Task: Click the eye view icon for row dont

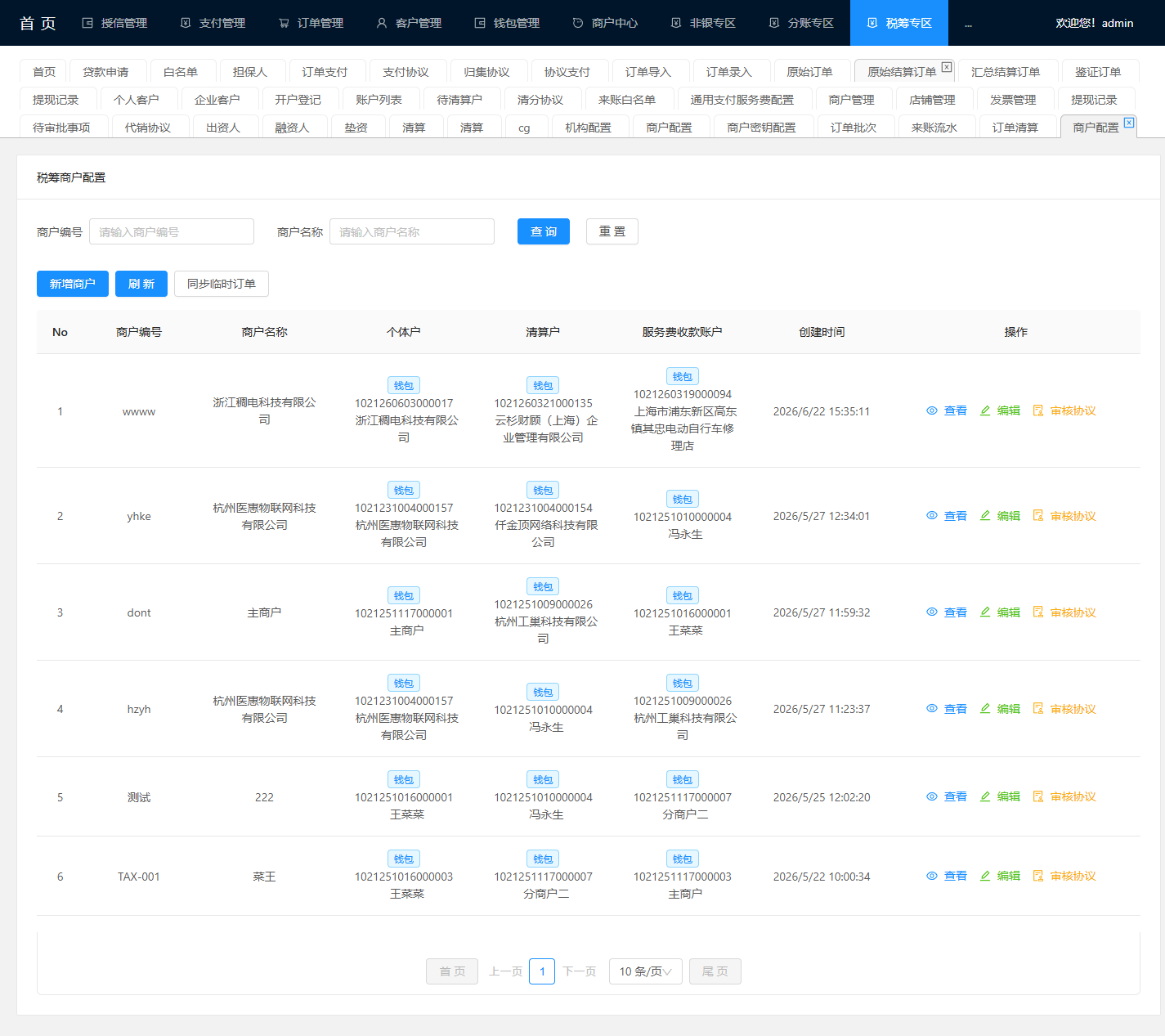Action: point(931,612)
